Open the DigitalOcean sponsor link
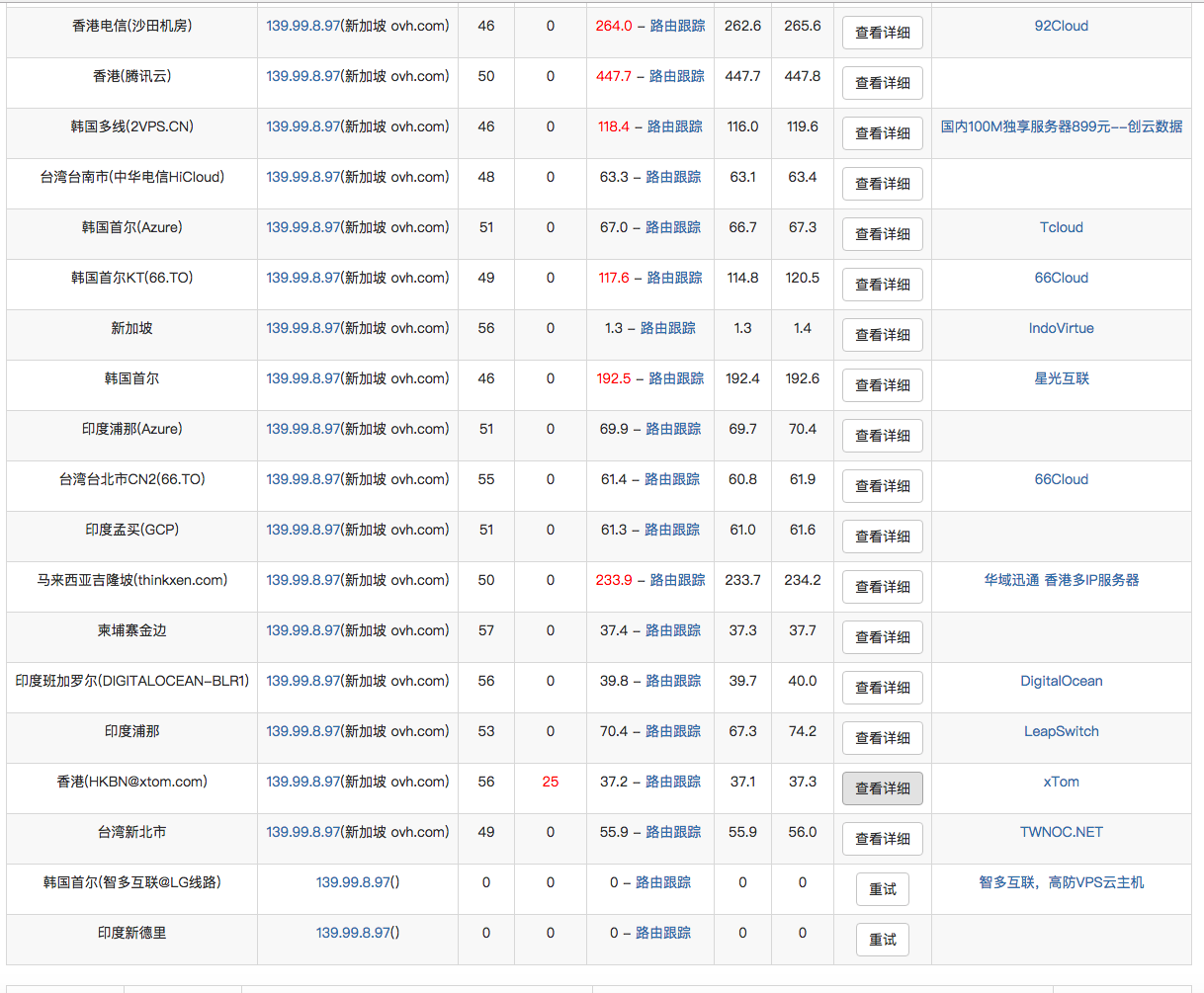This screenshot has height=993, width=1204. [1061, 681]
